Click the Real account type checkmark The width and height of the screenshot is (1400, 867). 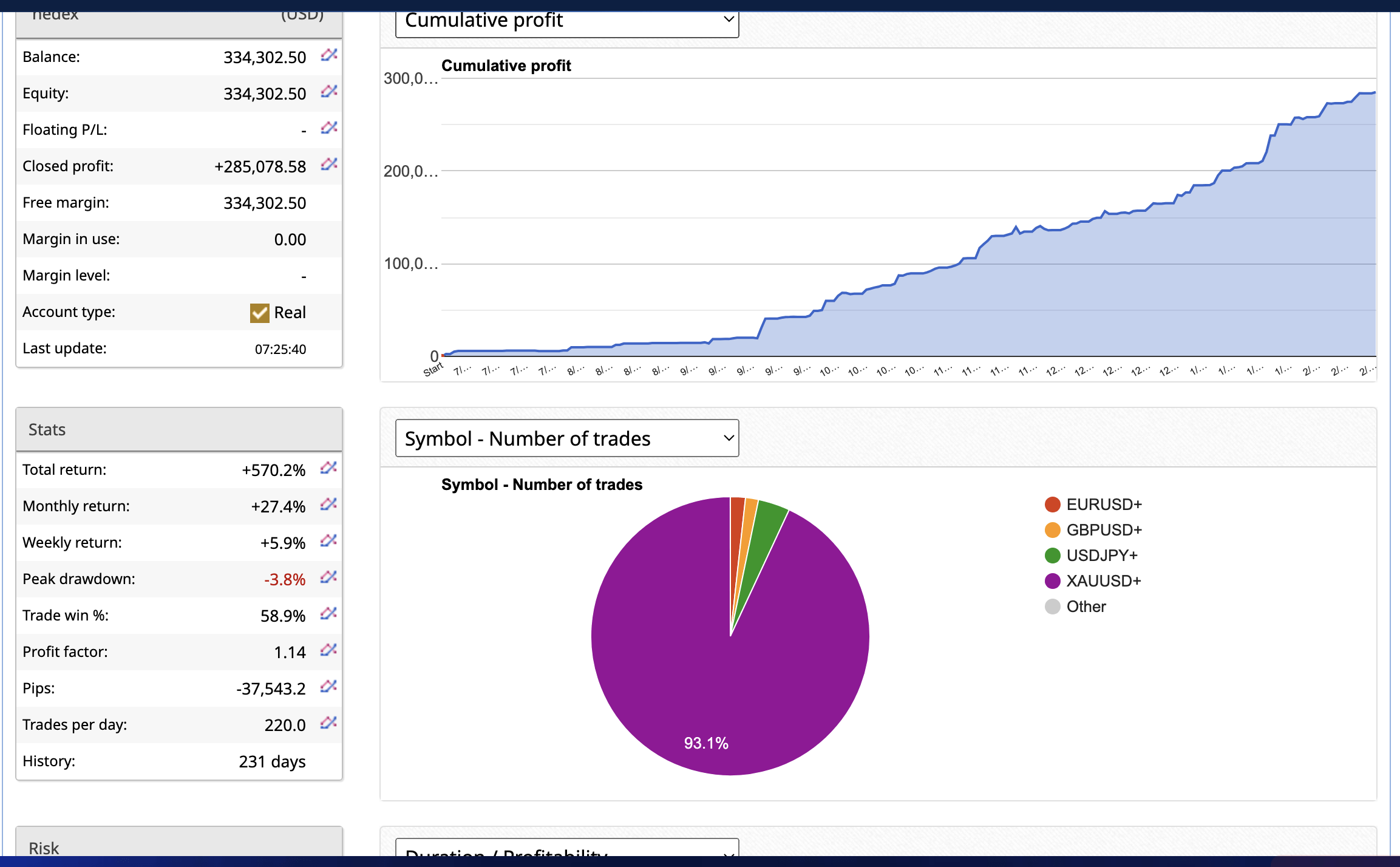tap(260, 313)
